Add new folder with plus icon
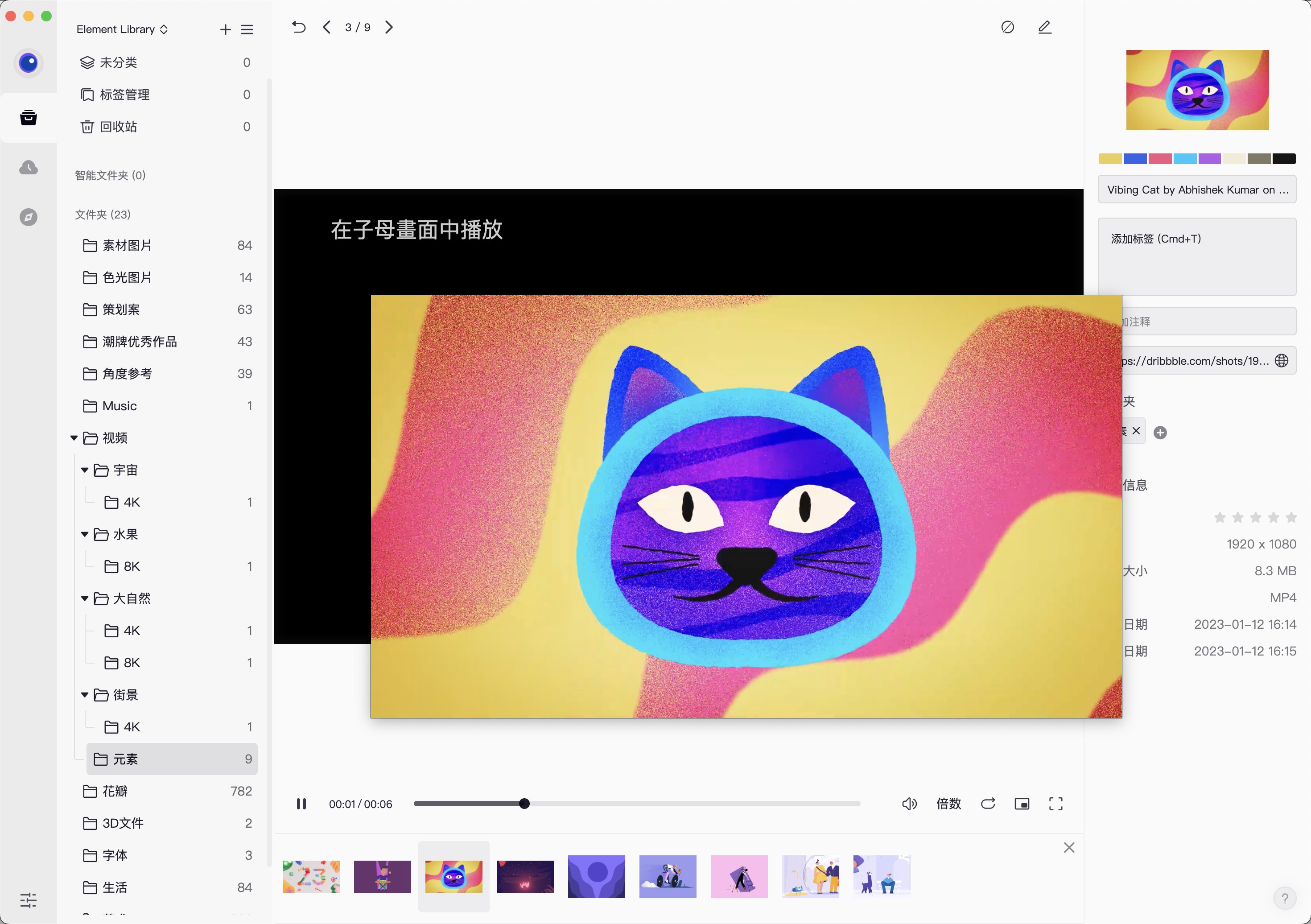 [x=226, y=29]
